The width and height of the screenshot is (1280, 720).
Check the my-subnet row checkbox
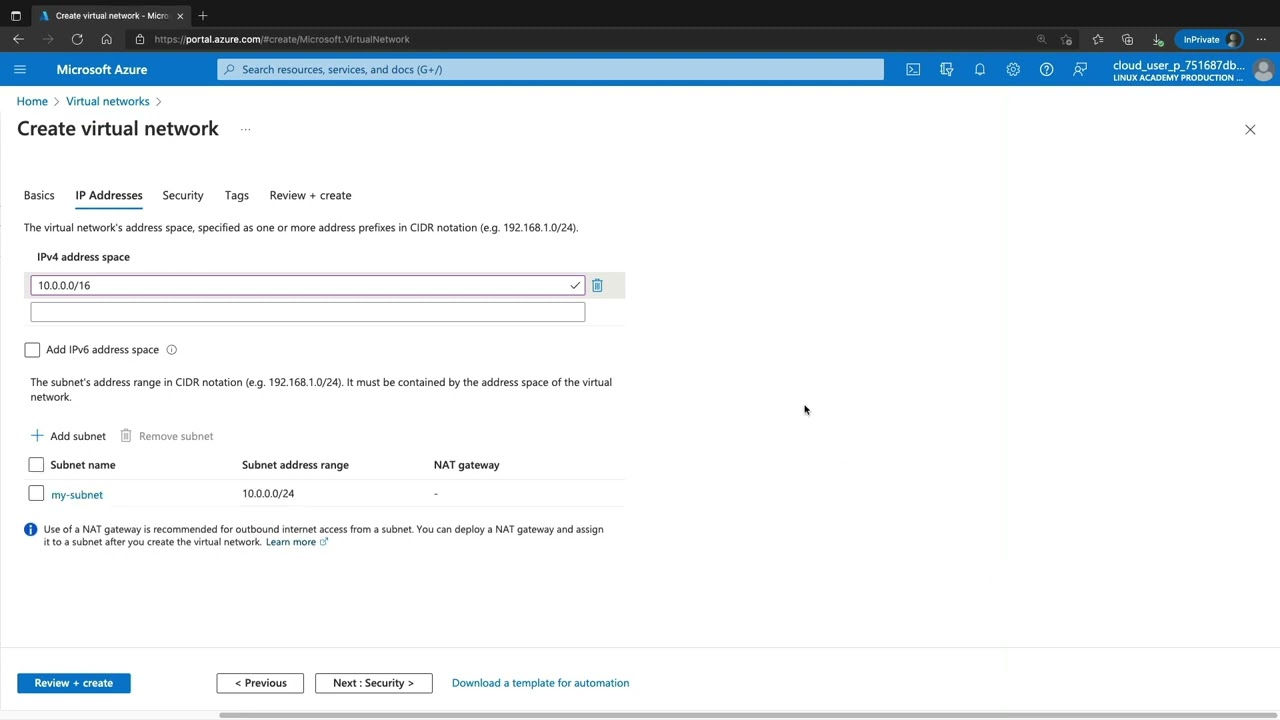[x=36, y=493]
